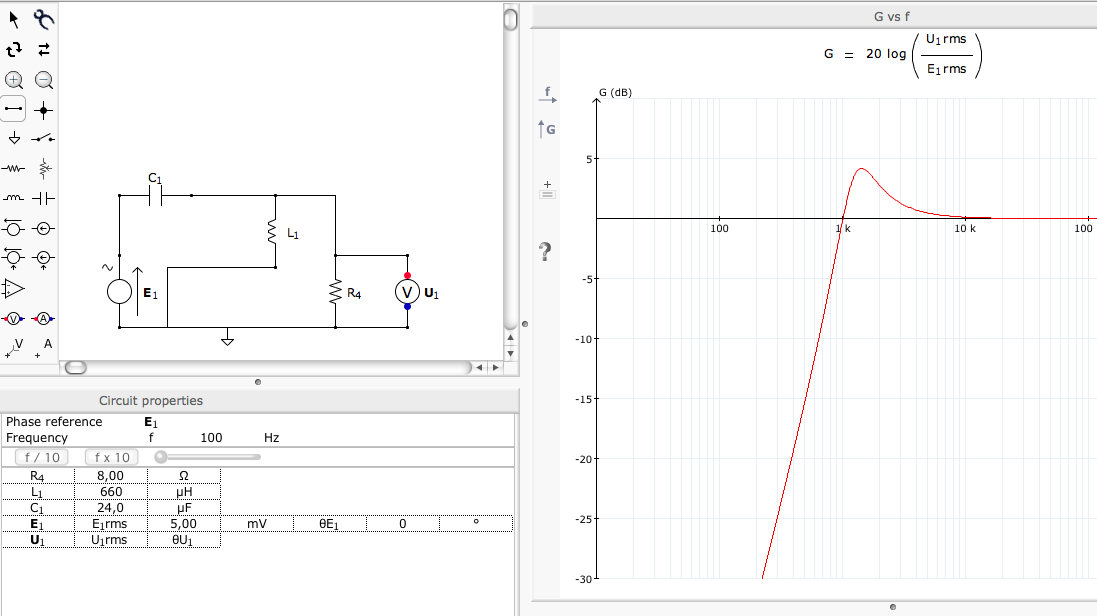Edit the C1 capacitance value 24,0
The width and height of the screenshot is (1097, 616).
coord(111,508)
